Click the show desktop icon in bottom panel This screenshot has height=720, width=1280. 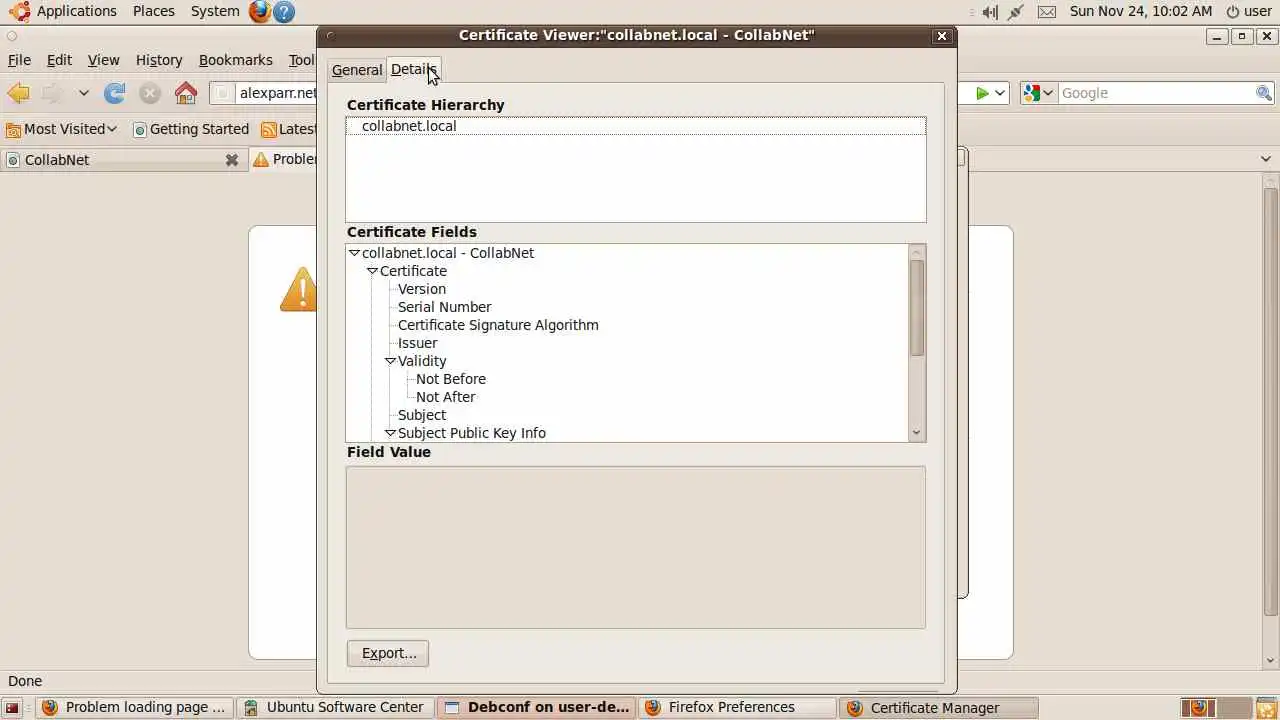(12, 708)
